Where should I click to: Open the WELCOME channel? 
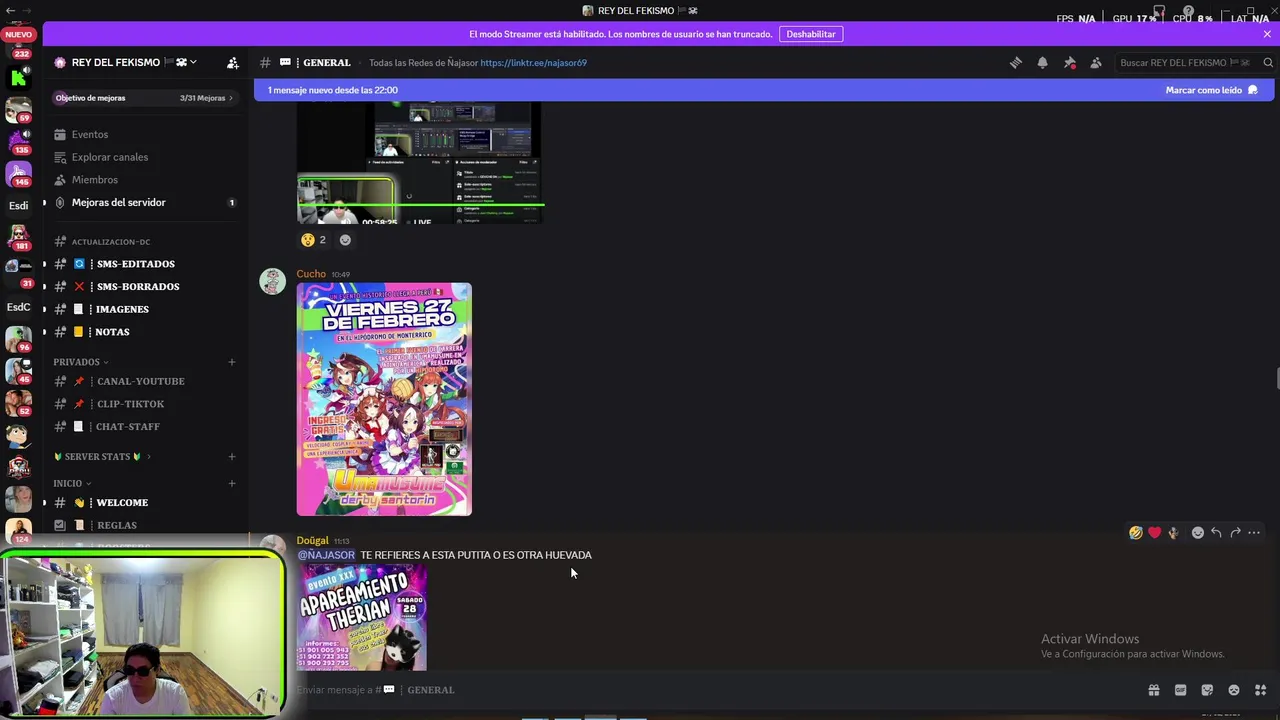pyautogui.click(x=145, y=502)
